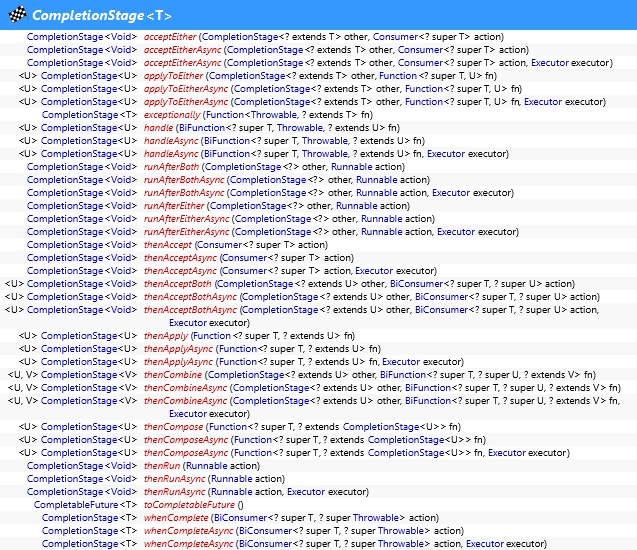This screenshot has height=550, width=637.
Task: Click CompletionStage<U> parameter type in thenCompose row
Action: point(393,427)
